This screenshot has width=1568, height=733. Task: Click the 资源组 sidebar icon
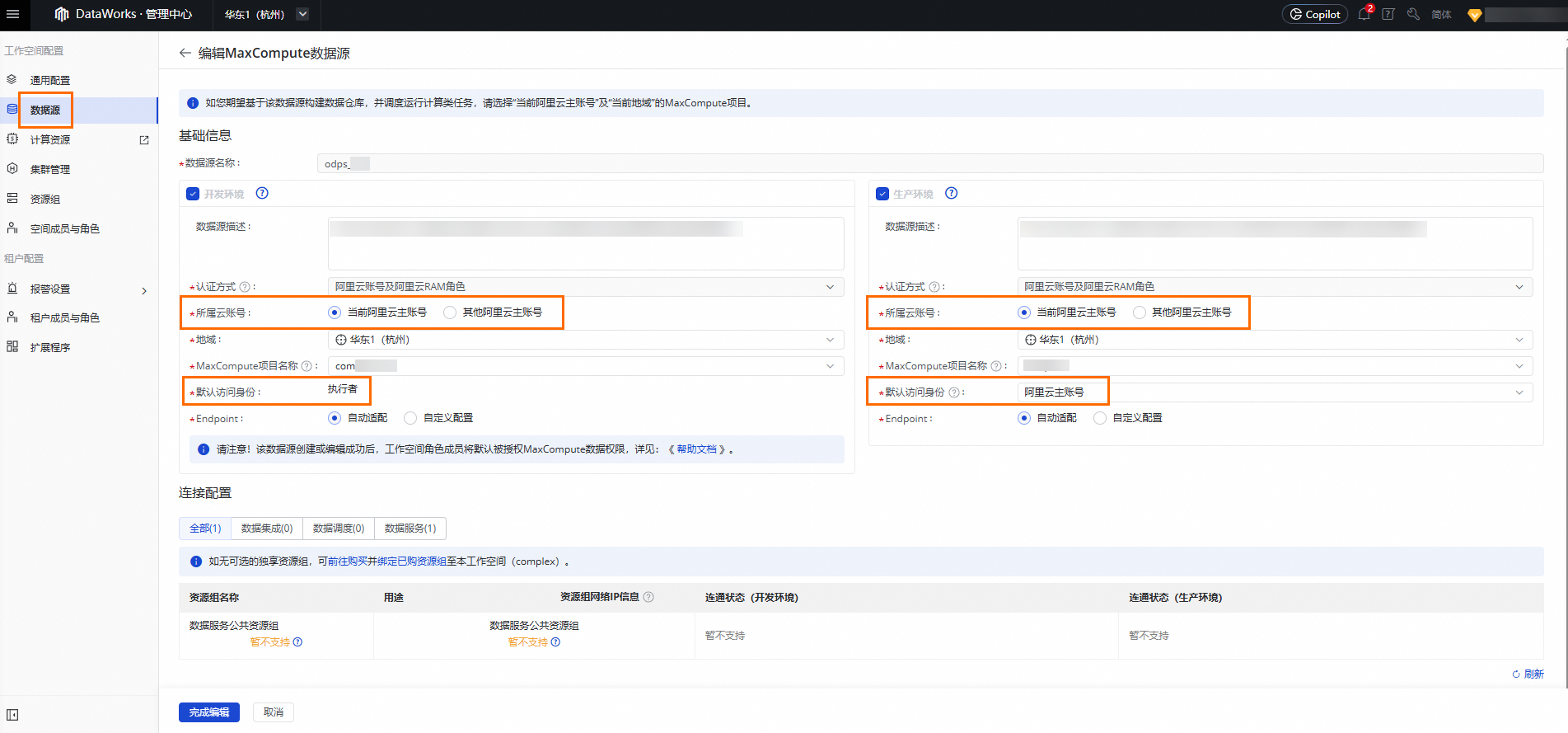[x=12, y=199]
